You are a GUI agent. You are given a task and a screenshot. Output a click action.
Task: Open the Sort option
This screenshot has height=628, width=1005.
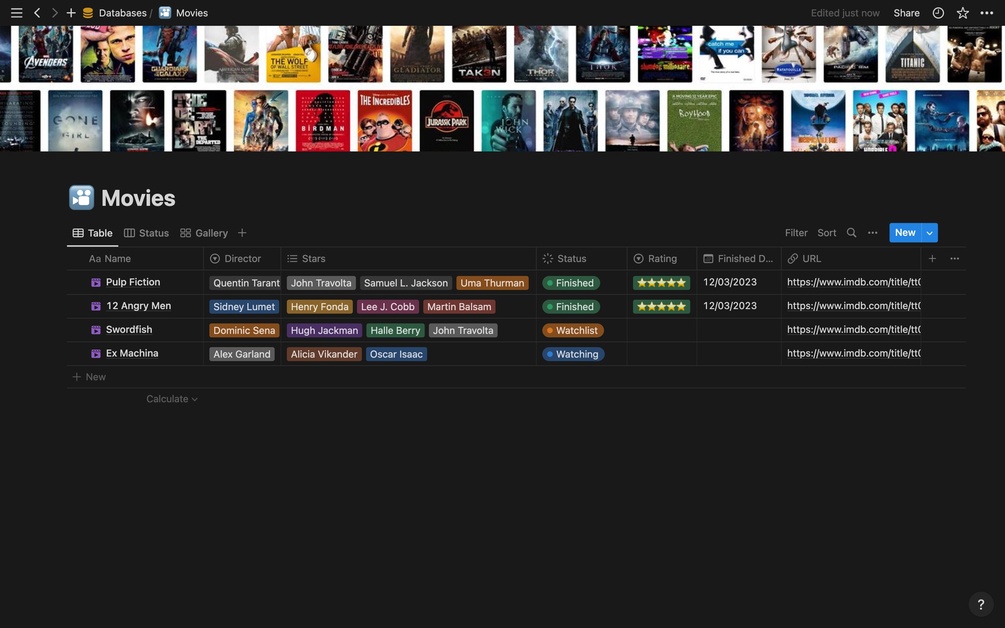(x=827, y=233)
